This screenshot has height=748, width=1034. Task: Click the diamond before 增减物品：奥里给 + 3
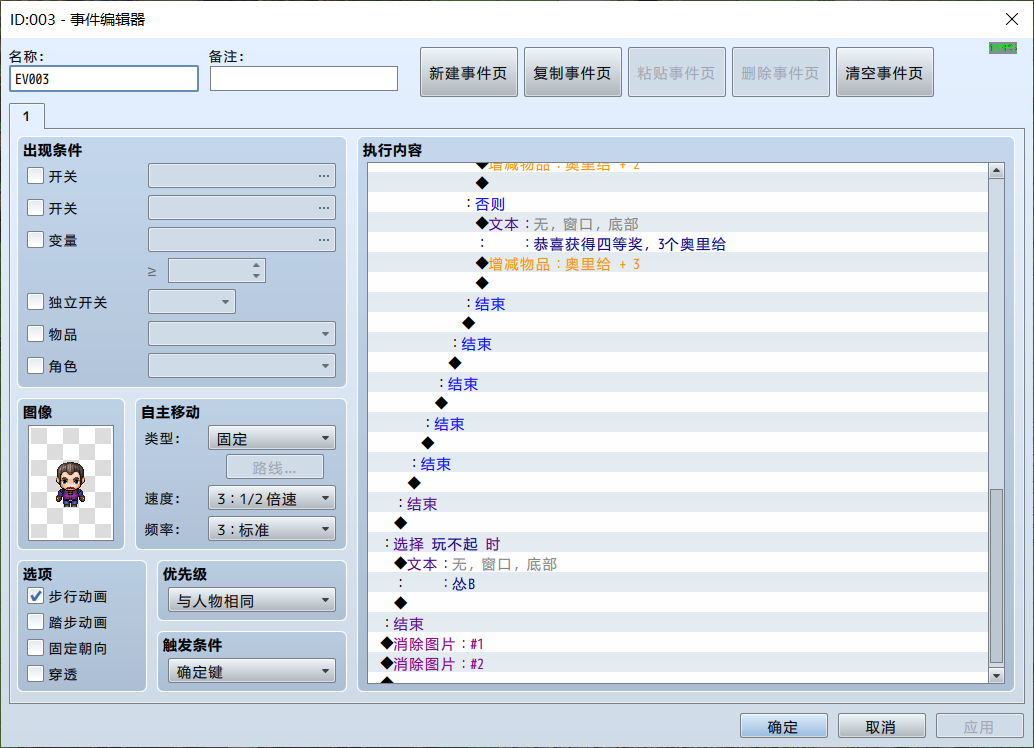pyautogui.click(x=482, y=263)
